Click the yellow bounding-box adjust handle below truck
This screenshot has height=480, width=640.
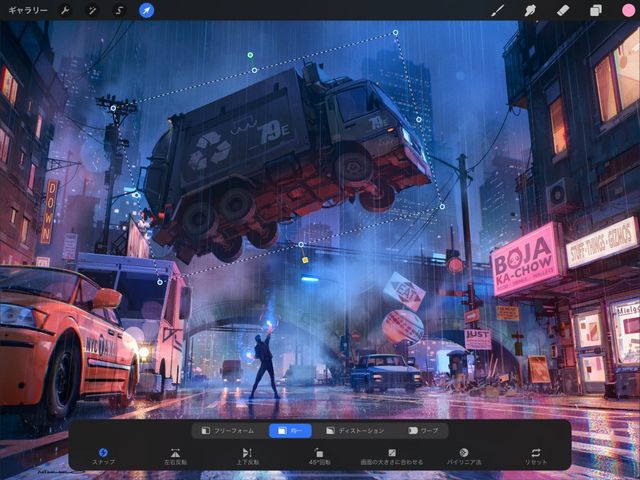click(305, 260)
